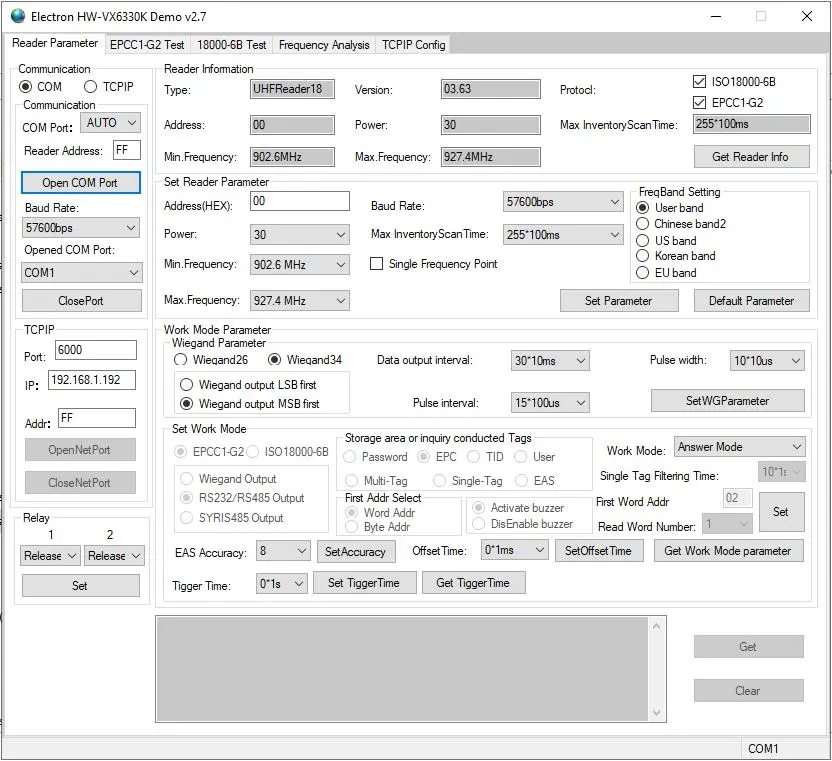Viewport: 832px width, 761px height.
Task: Click the SetWGParameter button
Action: click(x=727, y=401)
